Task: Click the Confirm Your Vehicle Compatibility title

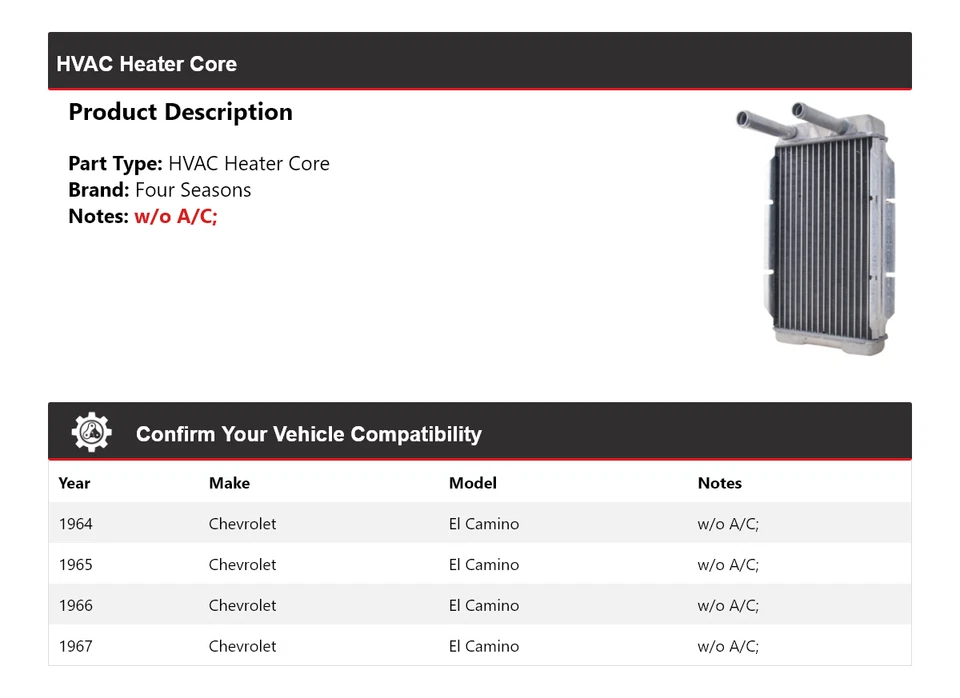Action: (309, 434)
